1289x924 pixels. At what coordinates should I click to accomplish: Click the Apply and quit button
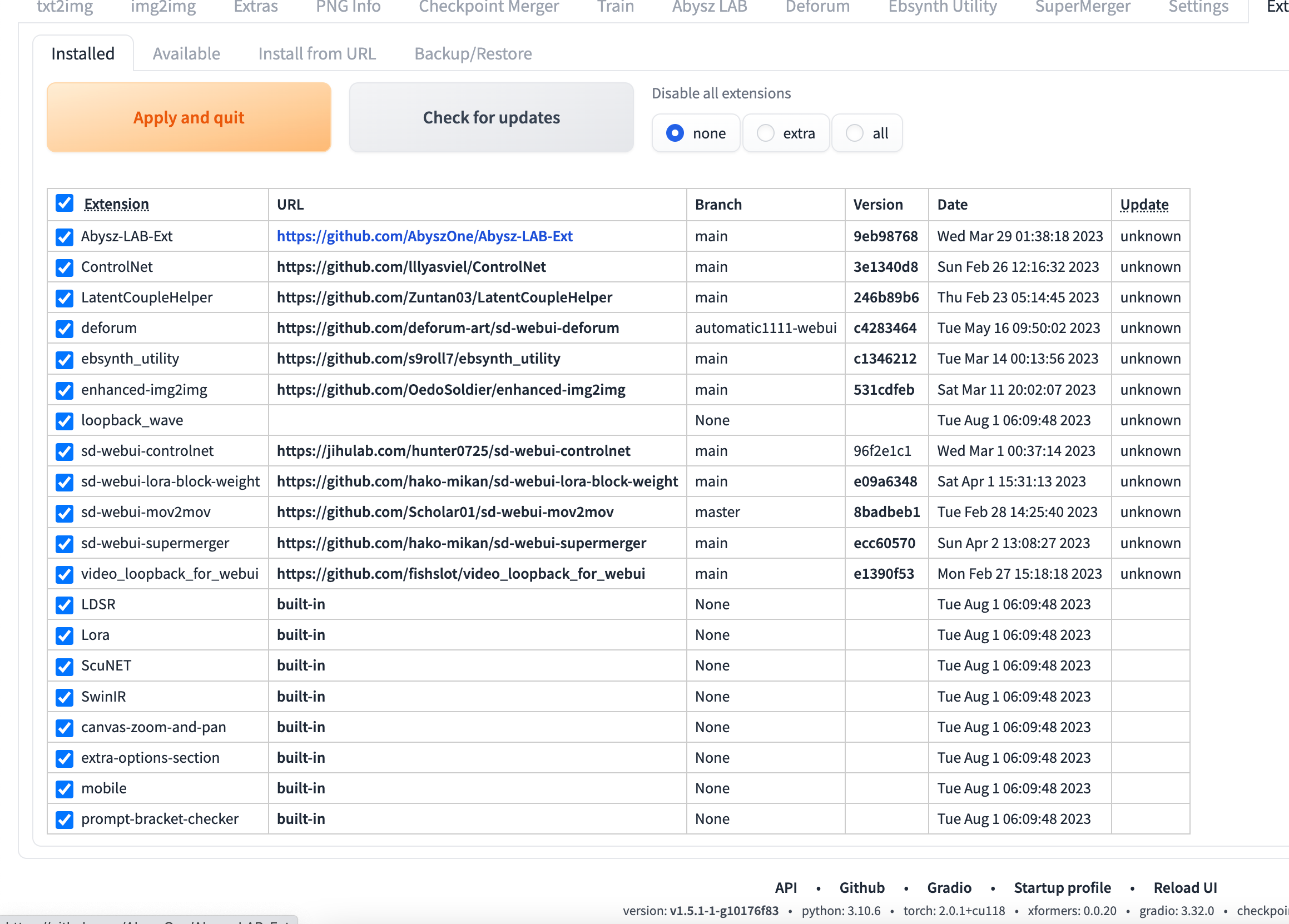tap(189, 117)
